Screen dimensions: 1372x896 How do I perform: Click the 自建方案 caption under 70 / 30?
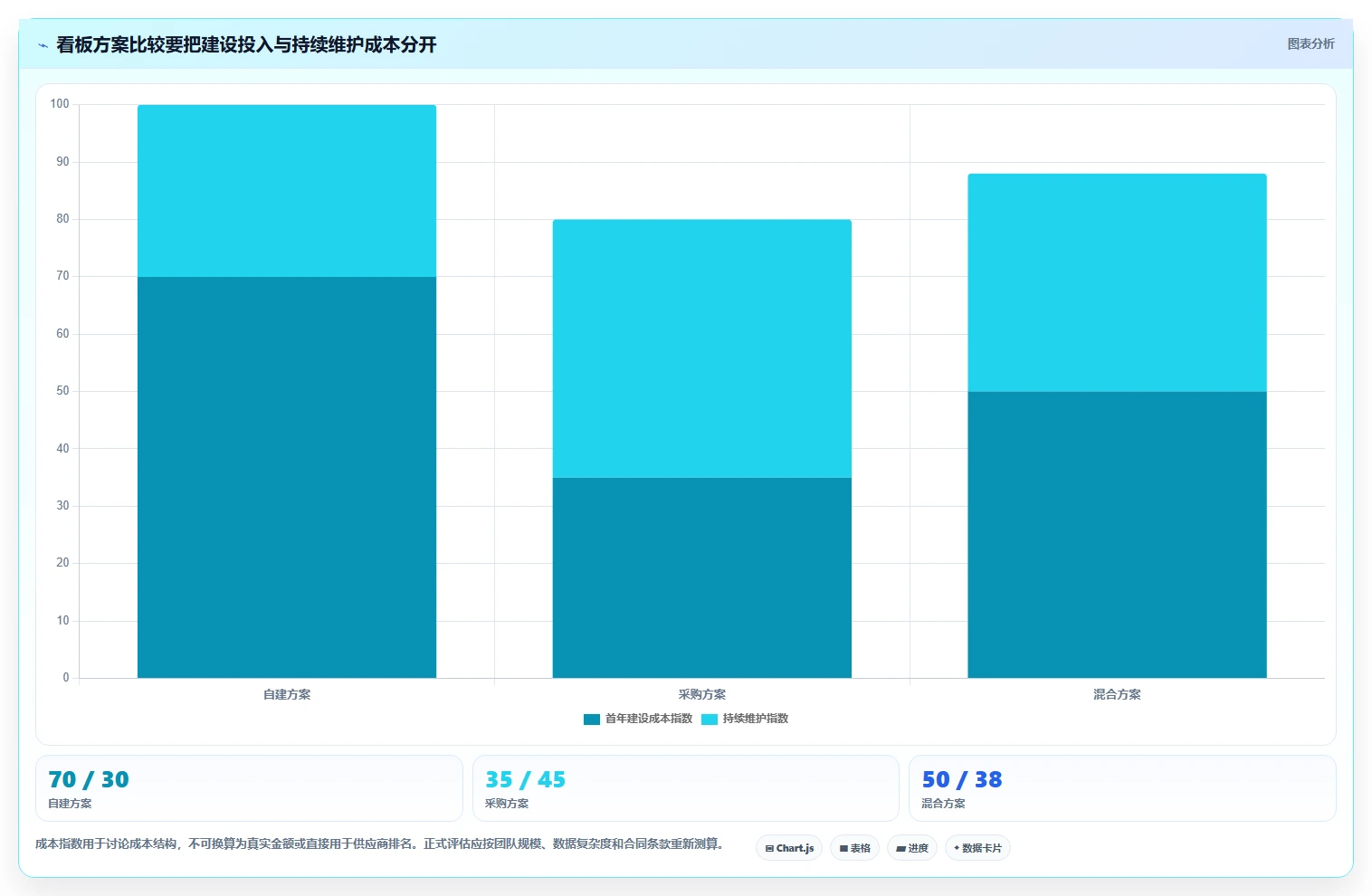[x=70, y=804]
